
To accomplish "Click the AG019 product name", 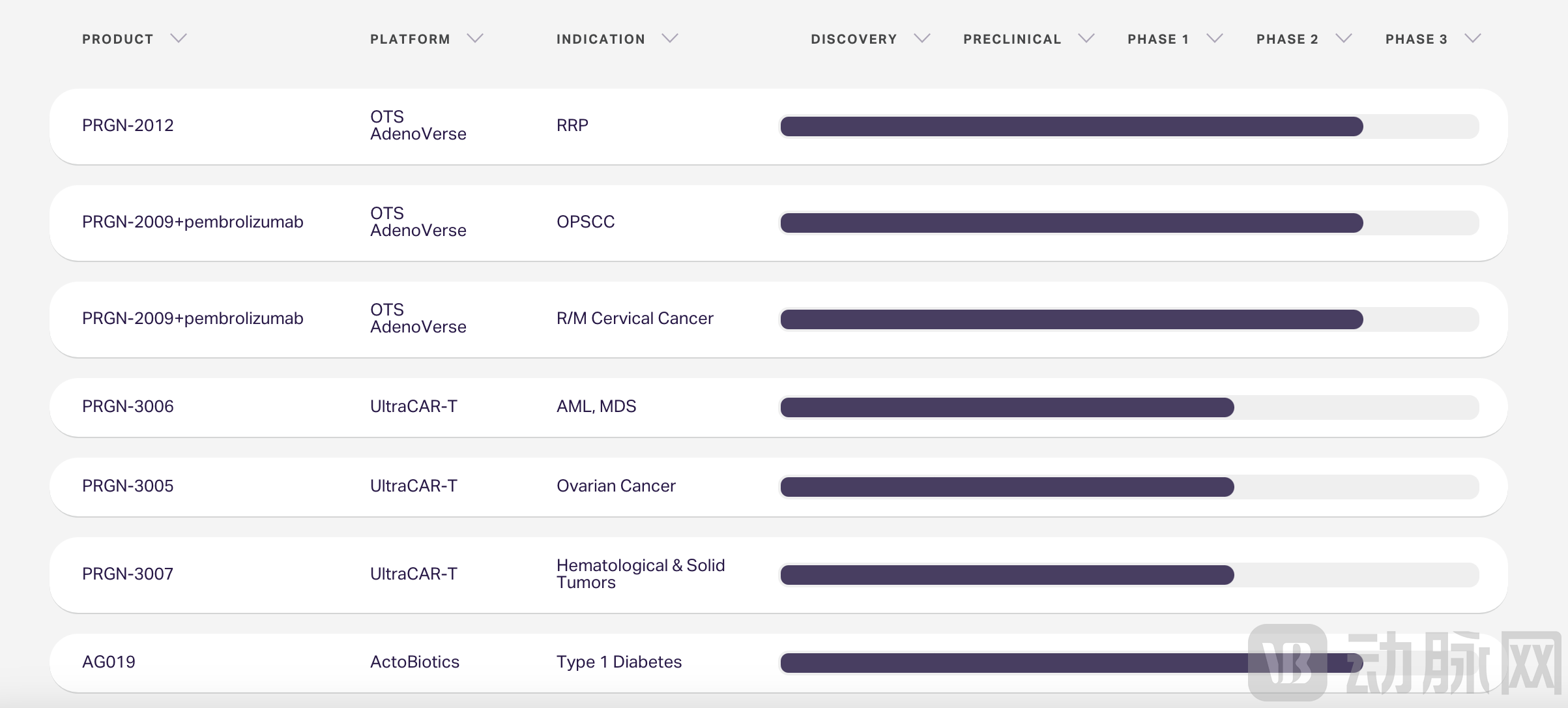I will [109, 662].
